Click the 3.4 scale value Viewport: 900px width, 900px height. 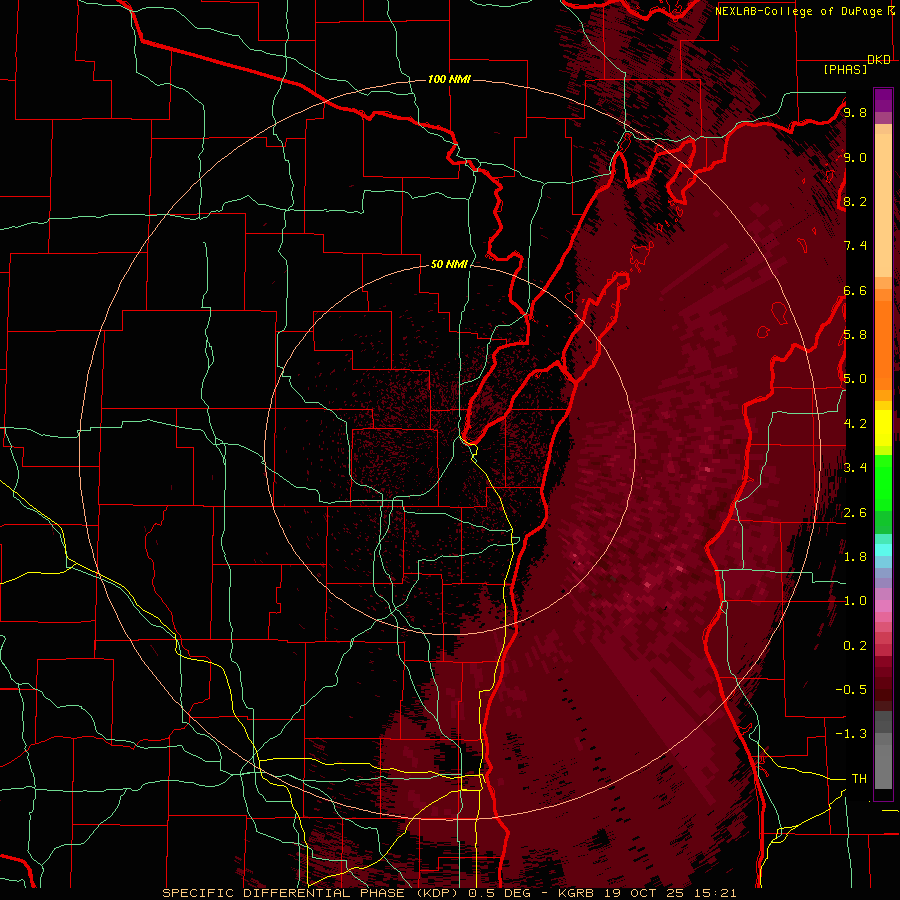tap(855, 468)
